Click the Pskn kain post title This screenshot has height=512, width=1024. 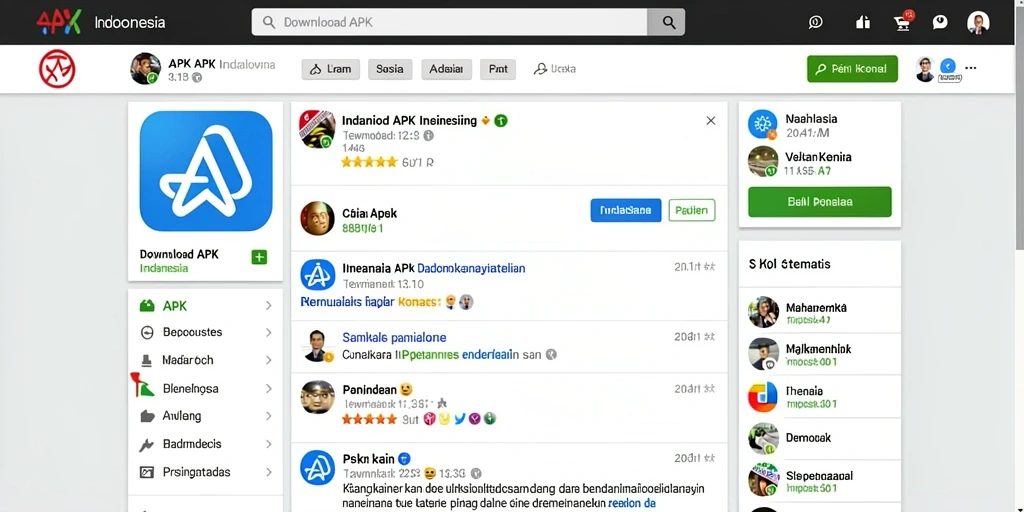pos(368,458)
